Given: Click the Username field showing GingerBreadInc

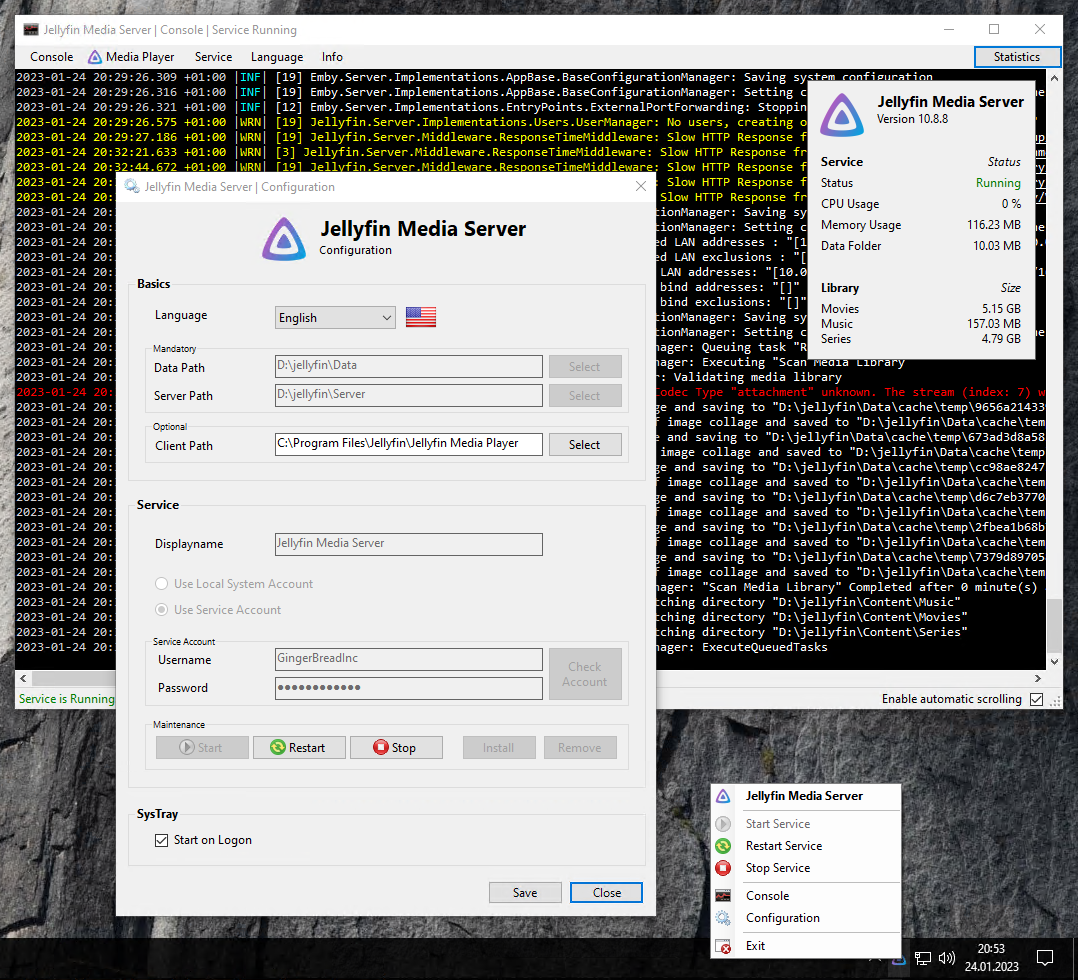Looking at the screenshot, I should [x=409, y=659].
